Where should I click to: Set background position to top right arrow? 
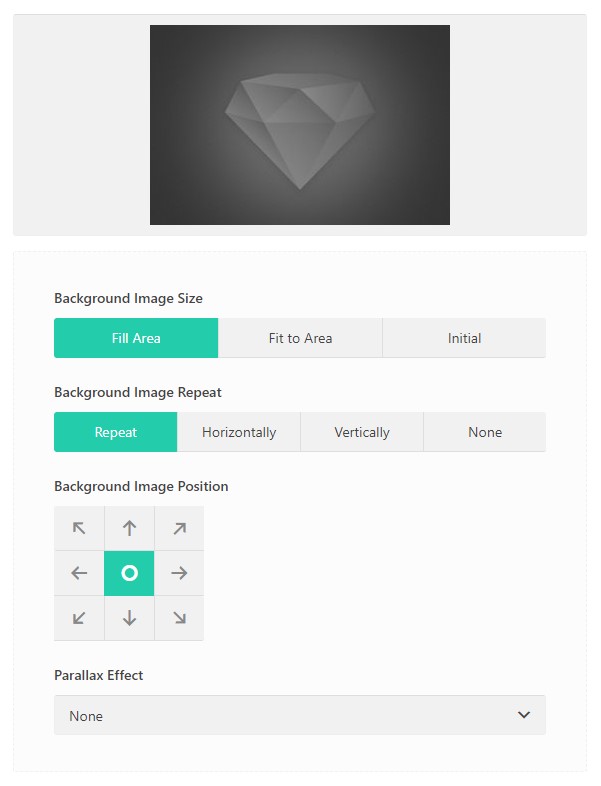[x=179, y=528]
